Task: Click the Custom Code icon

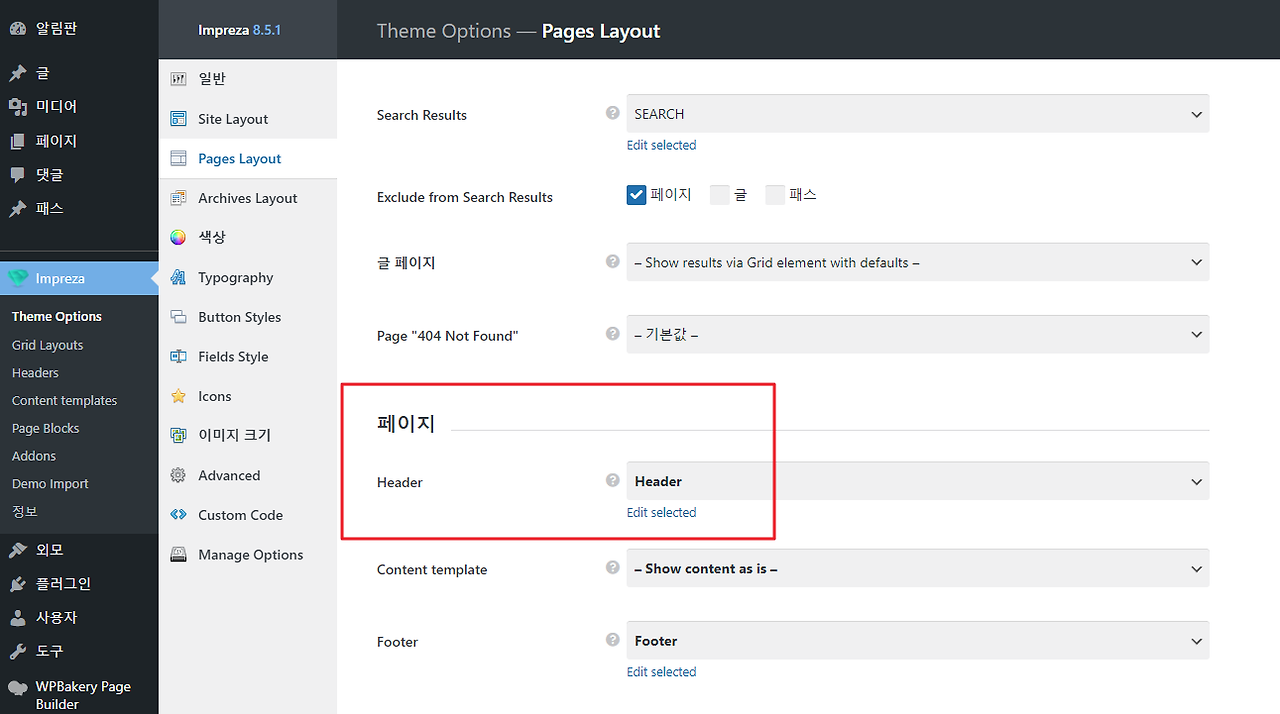Action: click(178, 515)
